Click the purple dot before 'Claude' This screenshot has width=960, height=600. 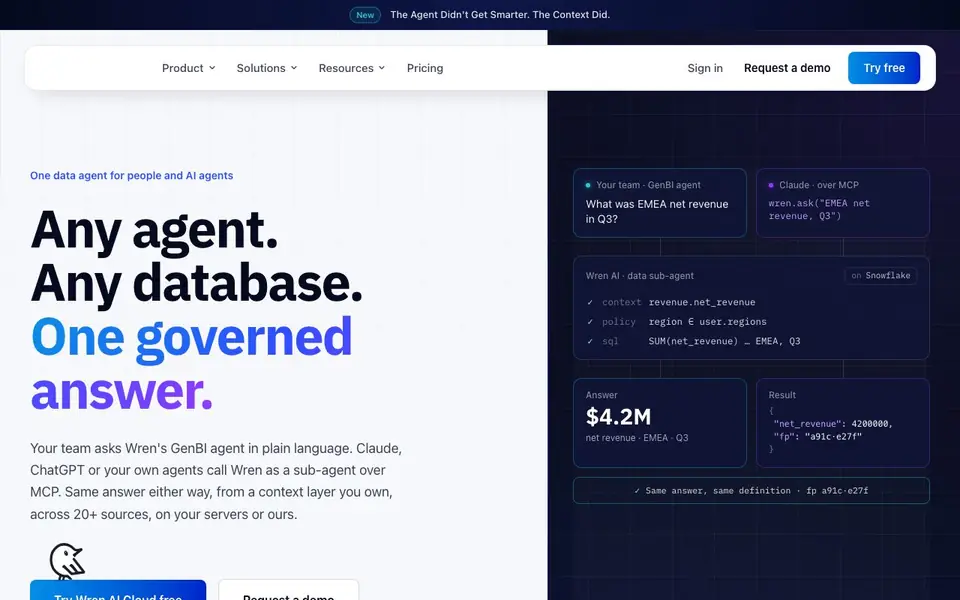(771, 185)
